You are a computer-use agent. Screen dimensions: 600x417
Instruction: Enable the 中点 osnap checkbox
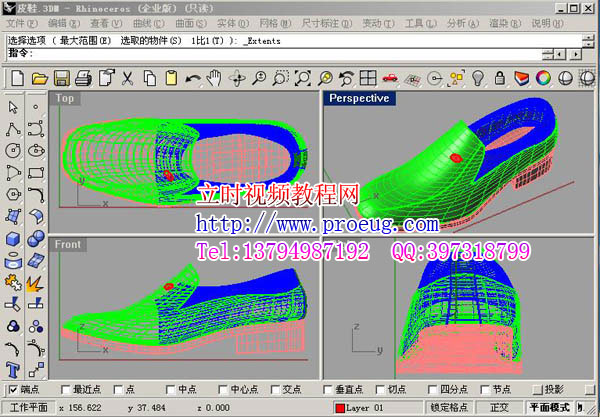point(170,390)
